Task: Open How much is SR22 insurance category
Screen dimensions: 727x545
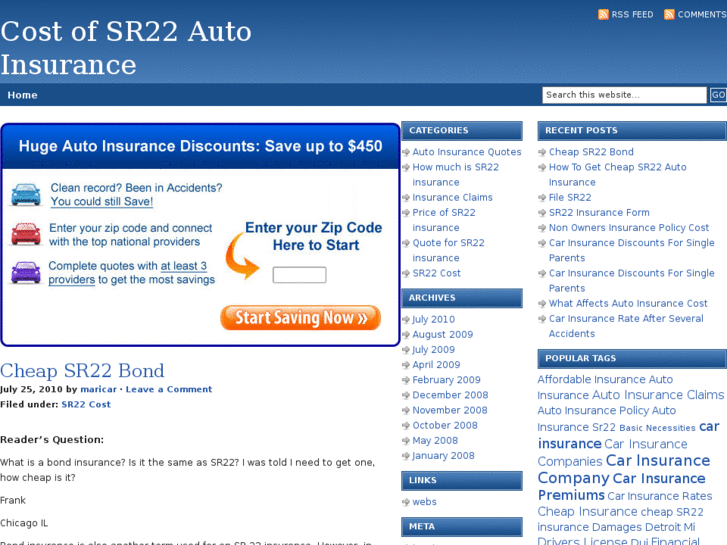Action: (456, 174)
